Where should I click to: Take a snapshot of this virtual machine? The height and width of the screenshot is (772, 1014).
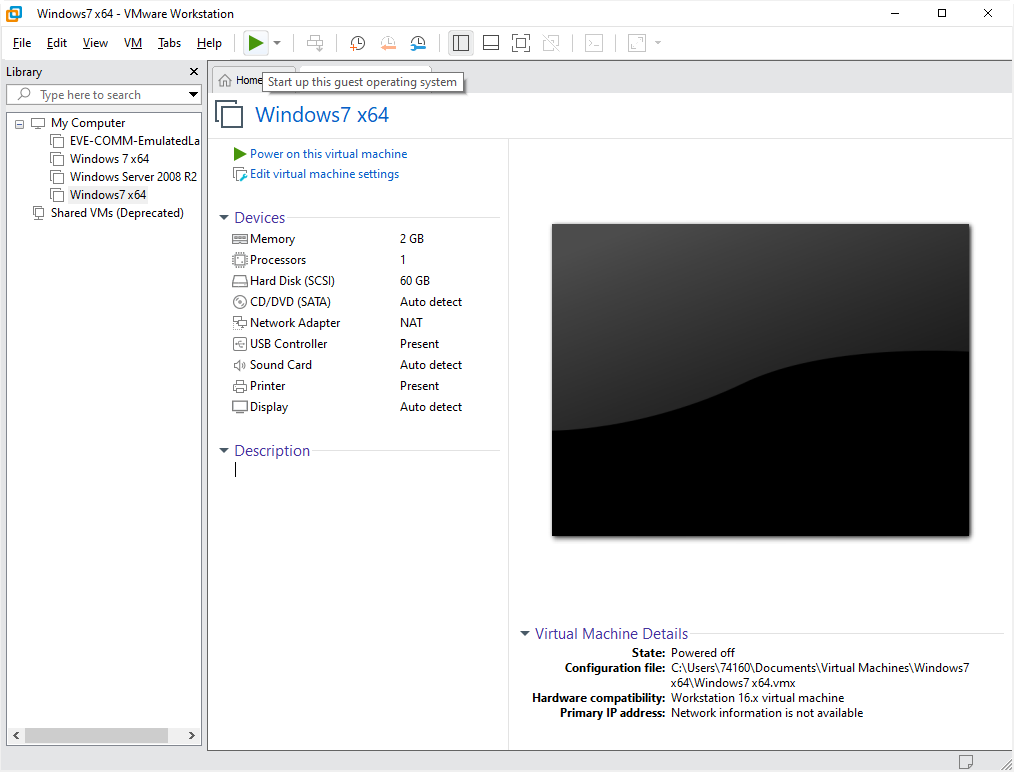click(x=357, y=43)
